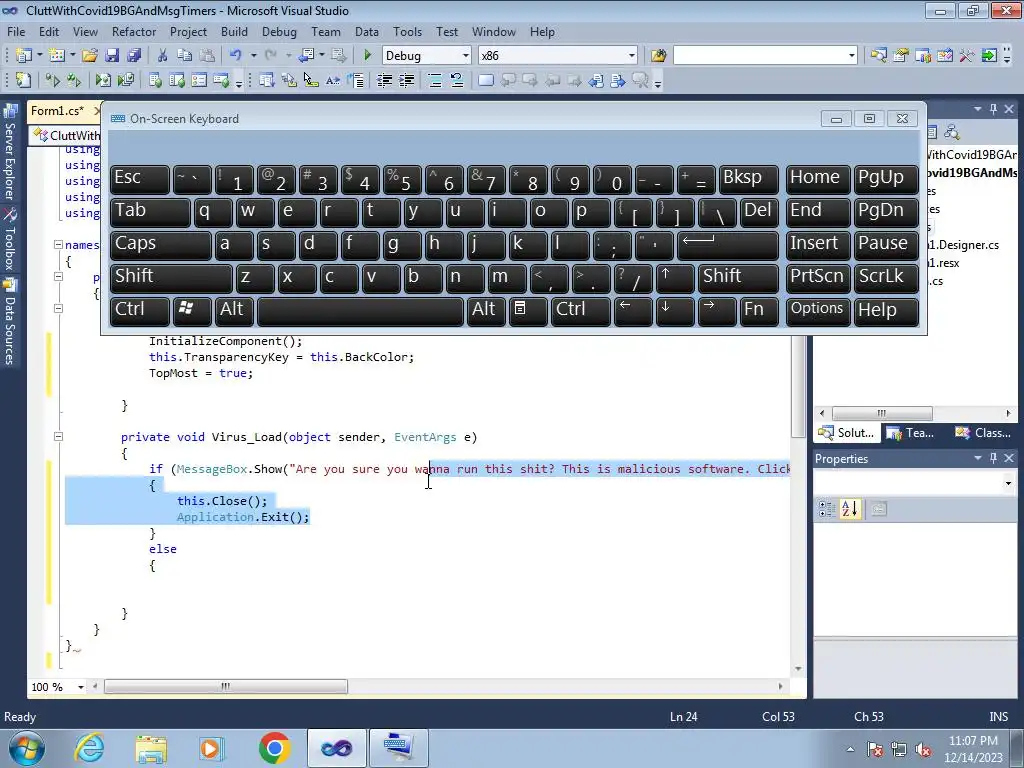Image resolution: width=1024 pixels, height=768 pixels.
Task: Switch Properties panel to Alphabetical view
Action: (x=850, y=509)
